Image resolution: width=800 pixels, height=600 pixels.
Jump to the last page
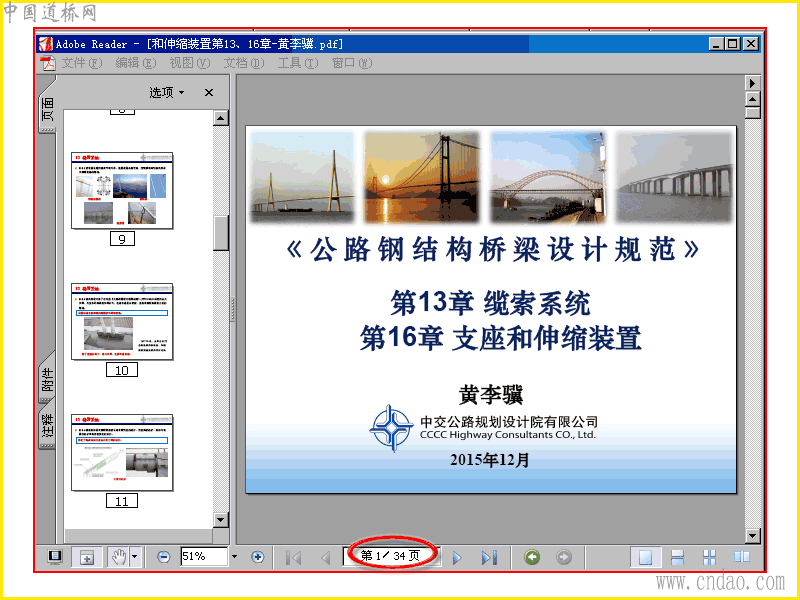(489, 557)
